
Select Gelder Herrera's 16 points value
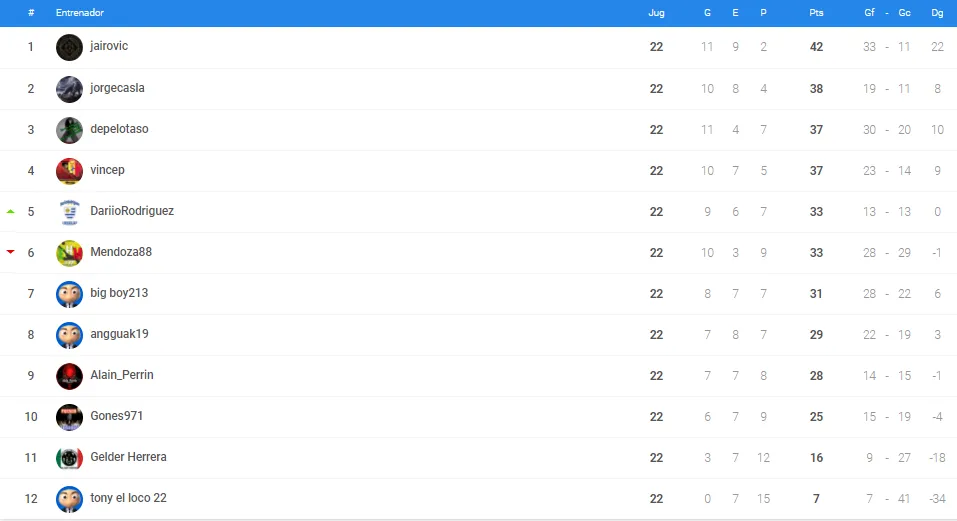pyautogui.click(x=816, y=458)
